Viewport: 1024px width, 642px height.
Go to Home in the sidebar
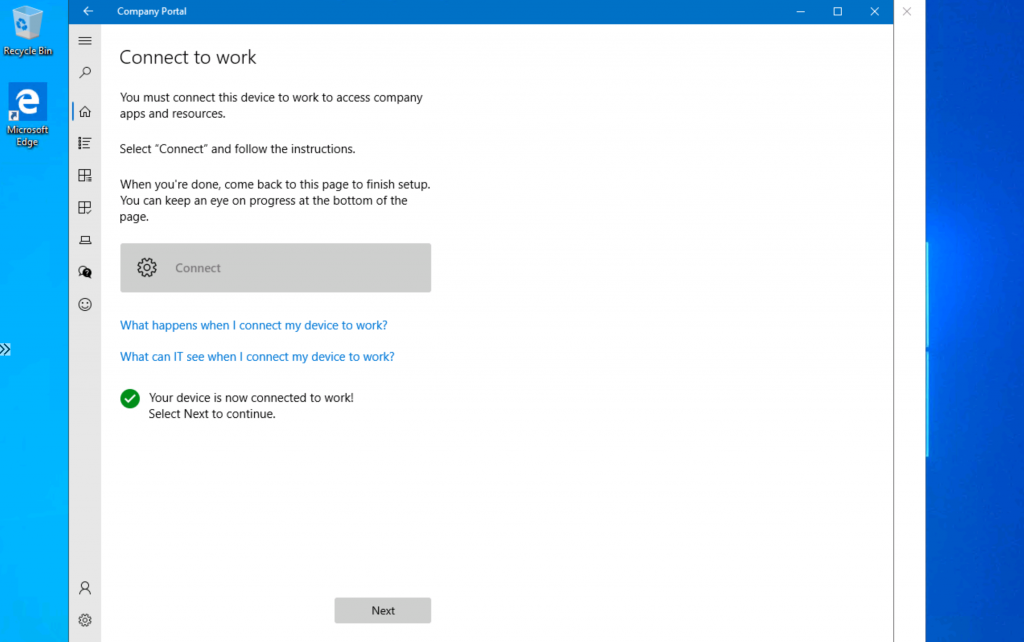pyautogui.click(x=85, y=112)
